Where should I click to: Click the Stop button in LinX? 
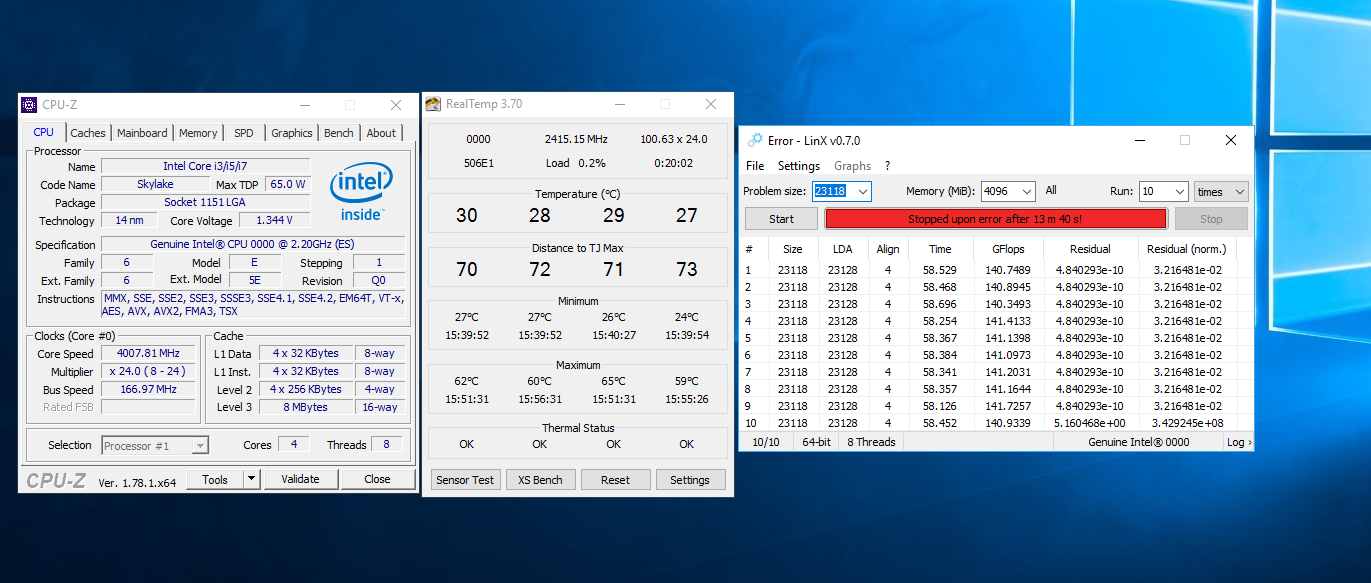[x=1211, y=219]
